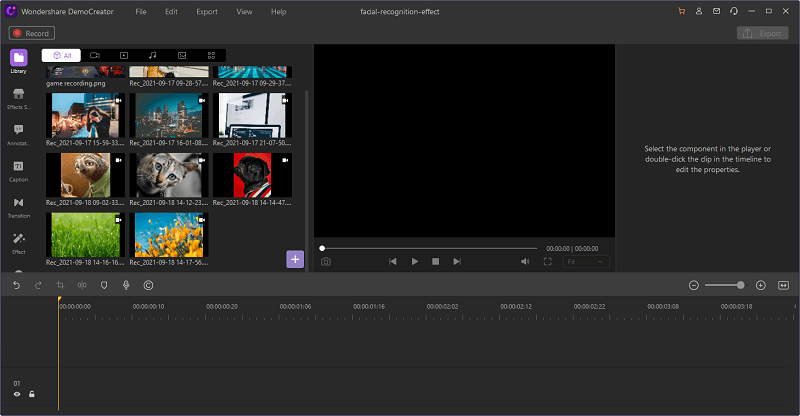The width and height of the screenshot is (800, 416).
Task: Stop the preview playback
Action: tap(436, 261)
